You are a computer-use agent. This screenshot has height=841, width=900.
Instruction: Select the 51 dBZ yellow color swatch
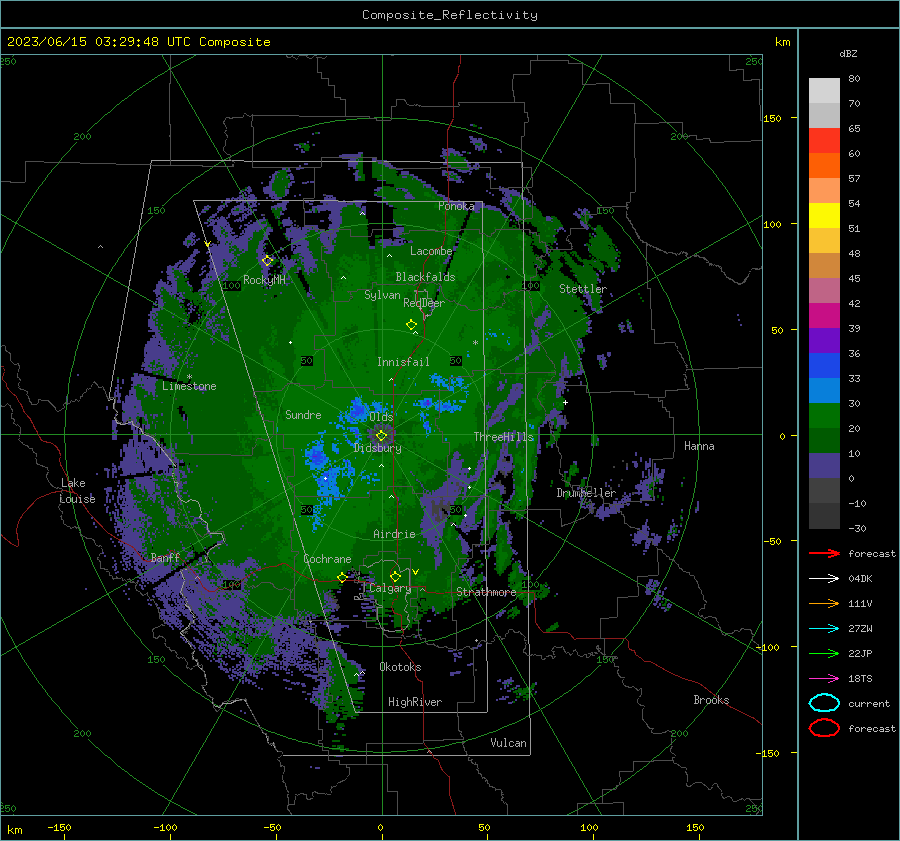pos(824,215)
